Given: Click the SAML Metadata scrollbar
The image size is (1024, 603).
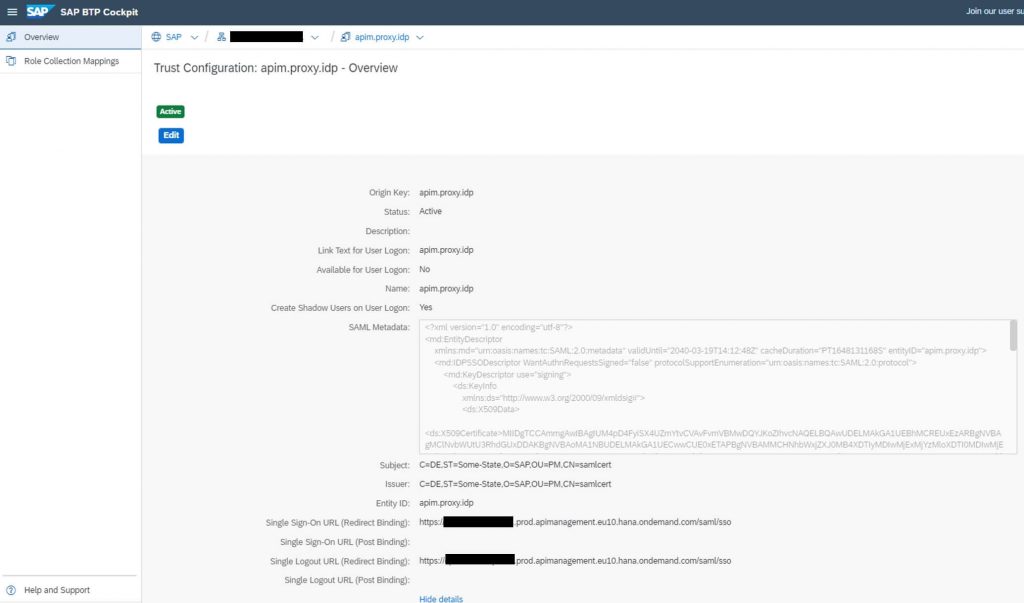Looking at the screenshot, I should point(1013,336).
